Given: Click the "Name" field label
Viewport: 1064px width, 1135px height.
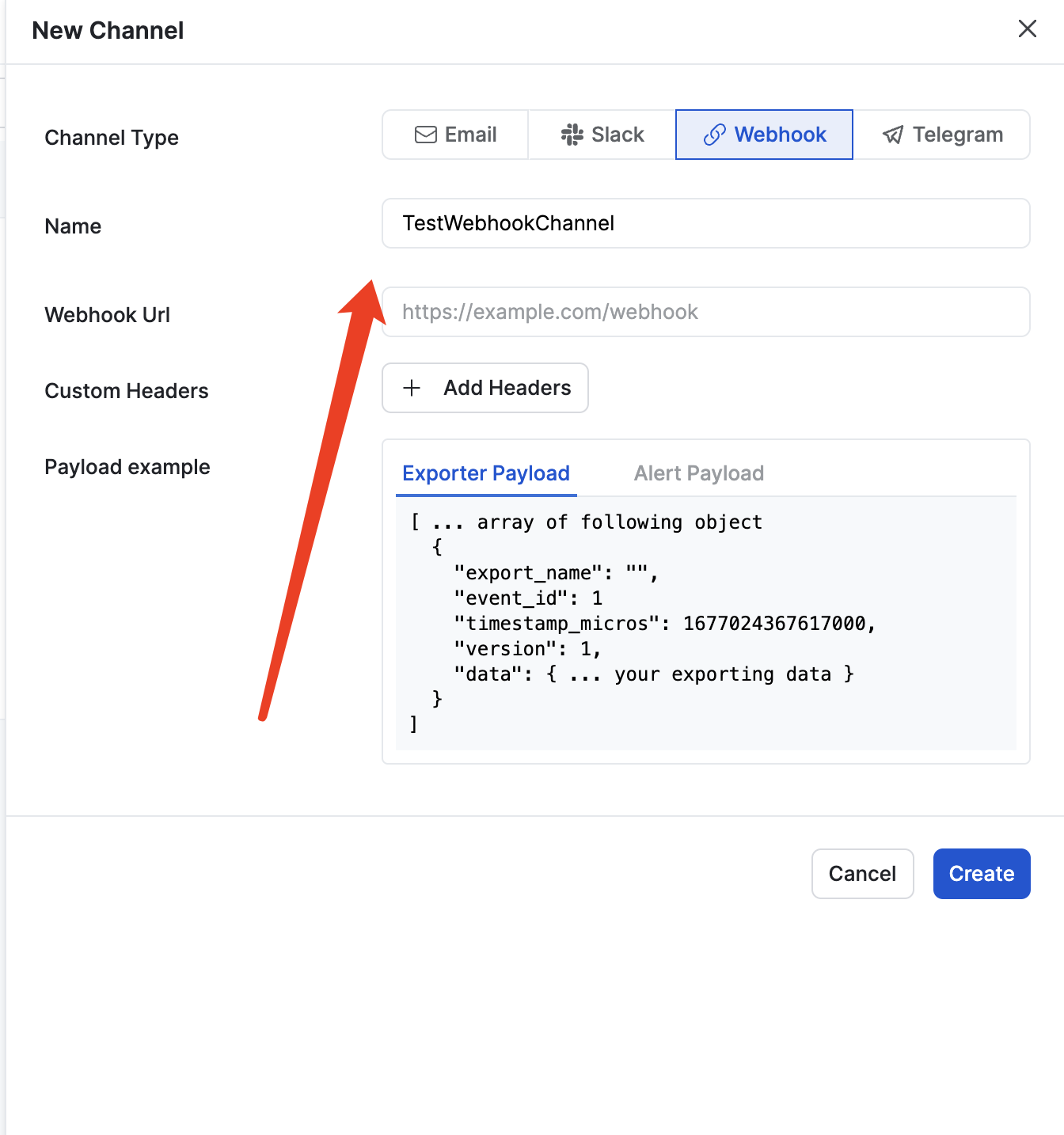Looking at the screenshot, I should 73,226.
